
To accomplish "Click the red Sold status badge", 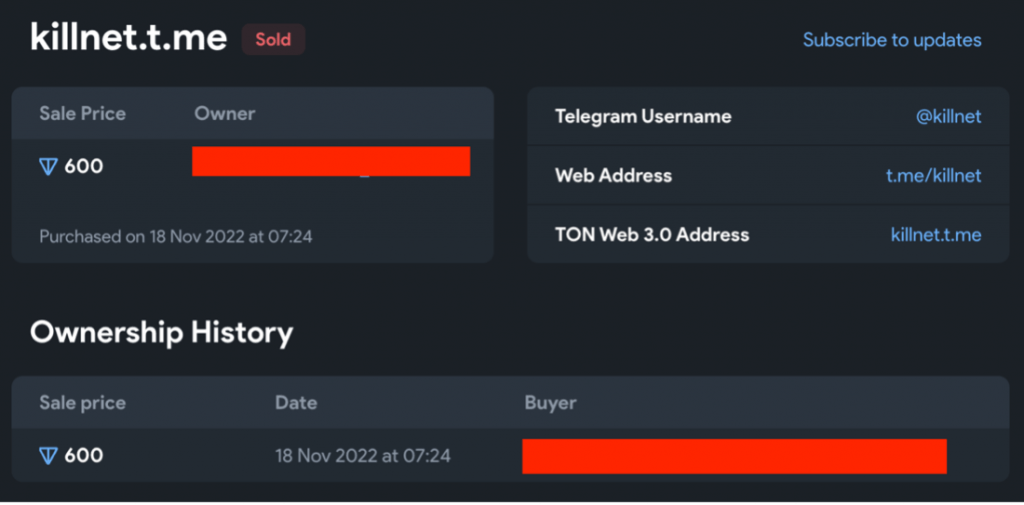I will pos(274,40).
